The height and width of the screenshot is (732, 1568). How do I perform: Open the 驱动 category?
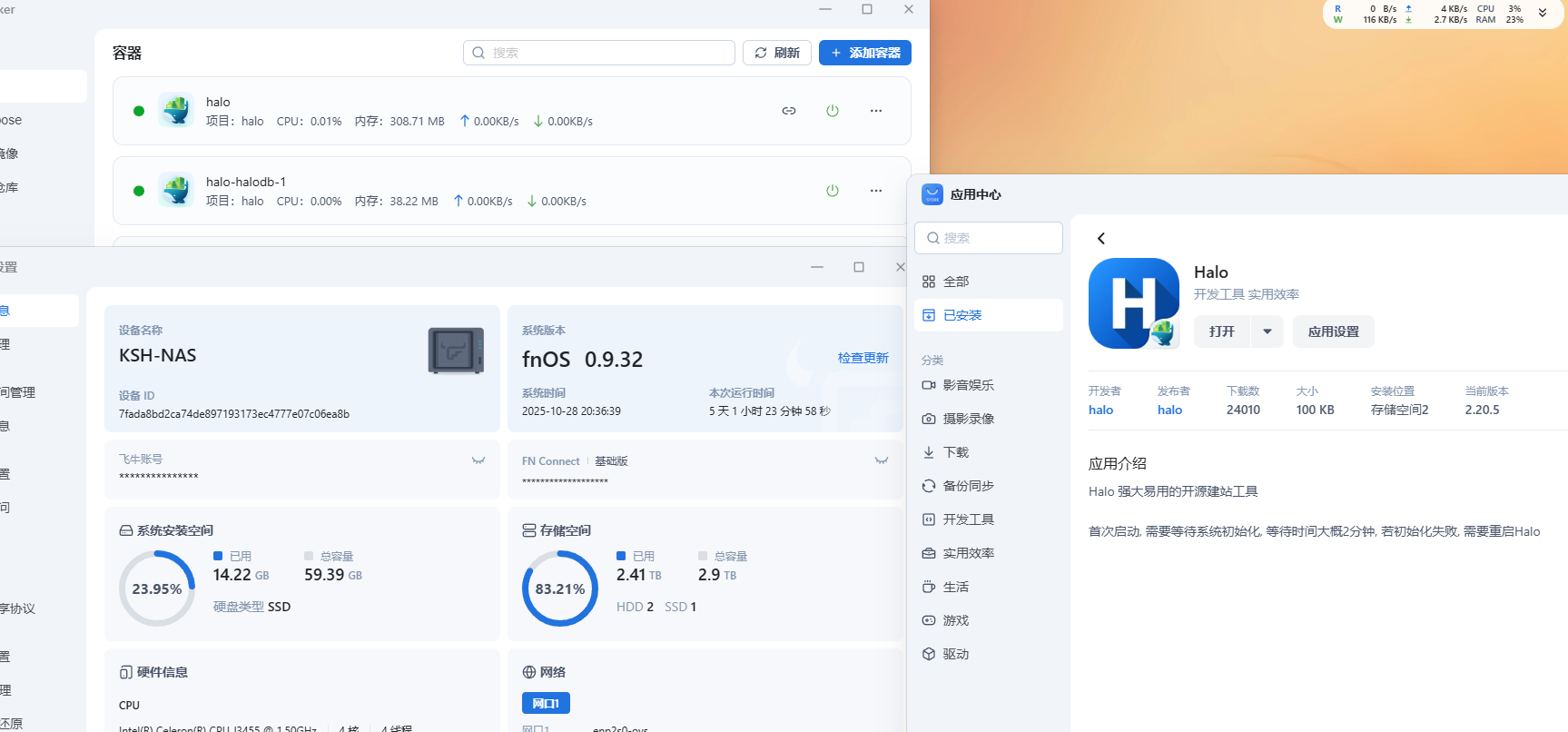(989, 654)
